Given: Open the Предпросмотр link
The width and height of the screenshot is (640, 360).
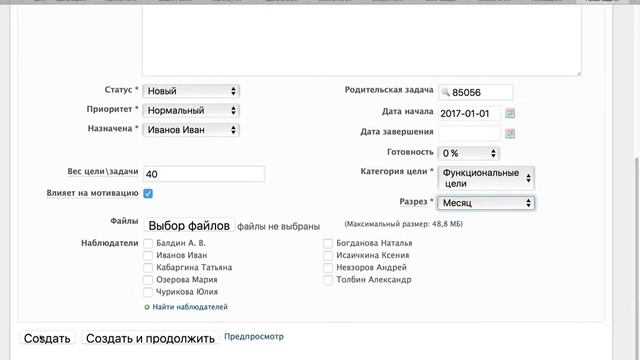Looking at the screenshot, I should coord(254,337).
